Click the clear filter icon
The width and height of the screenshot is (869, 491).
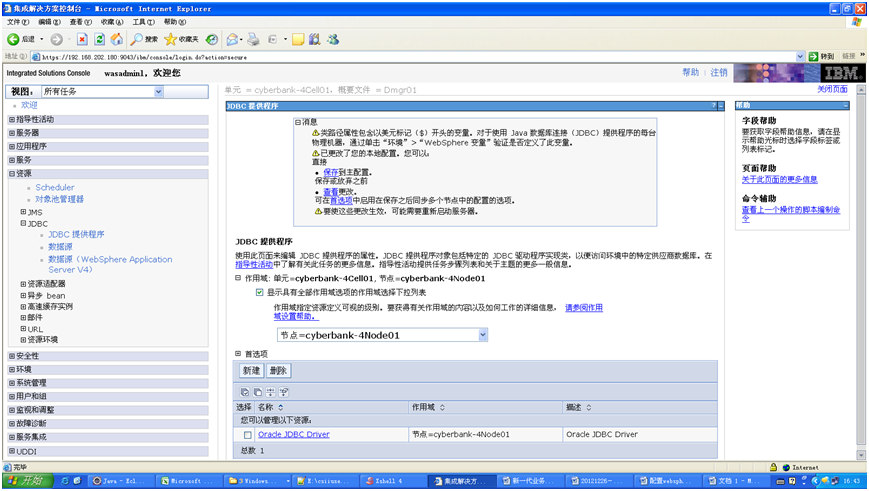pos(284,392)
